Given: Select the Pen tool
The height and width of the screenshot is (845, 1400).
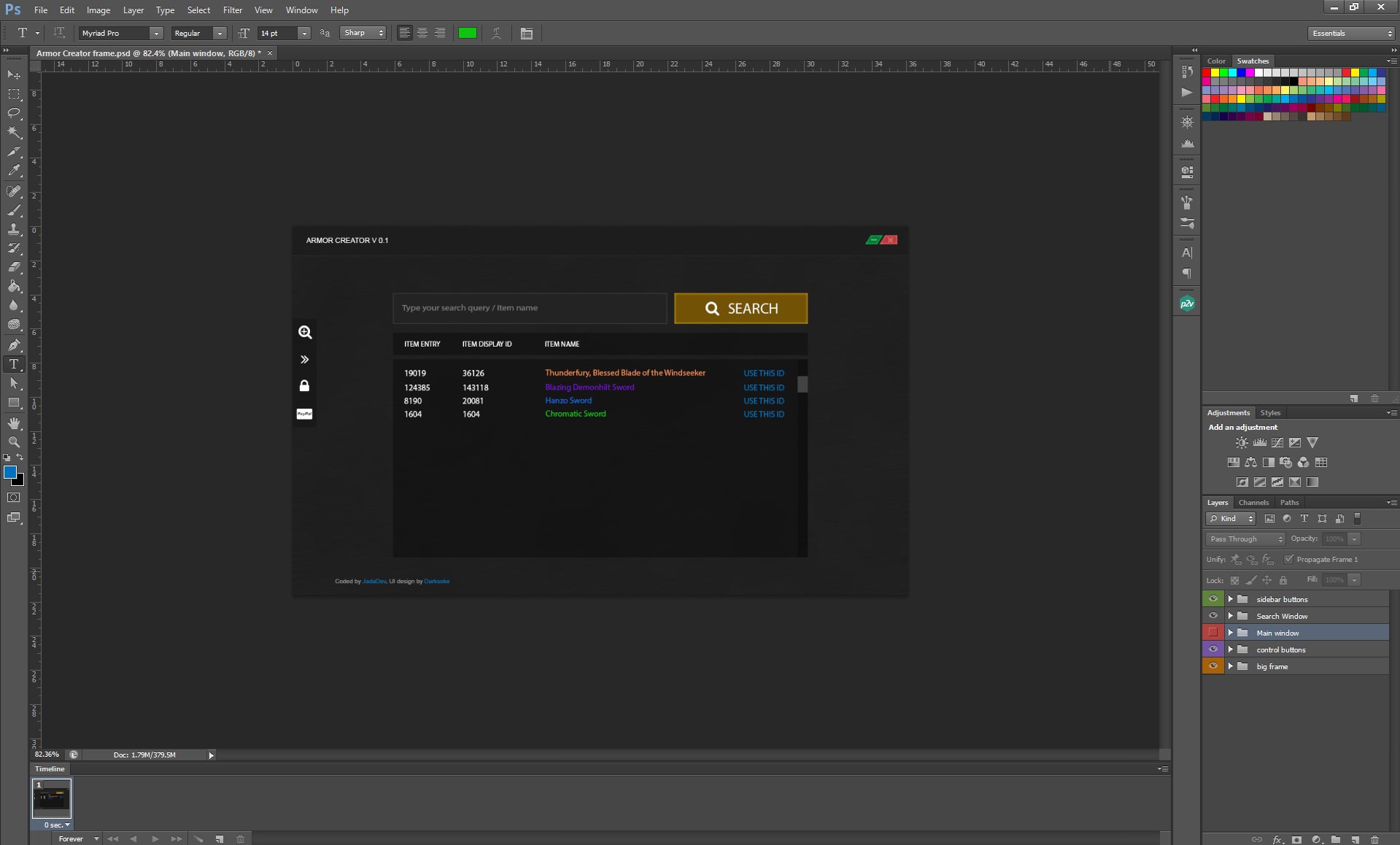Looking at the screenshot, I should pyautogui.click(x=14, y=345).
